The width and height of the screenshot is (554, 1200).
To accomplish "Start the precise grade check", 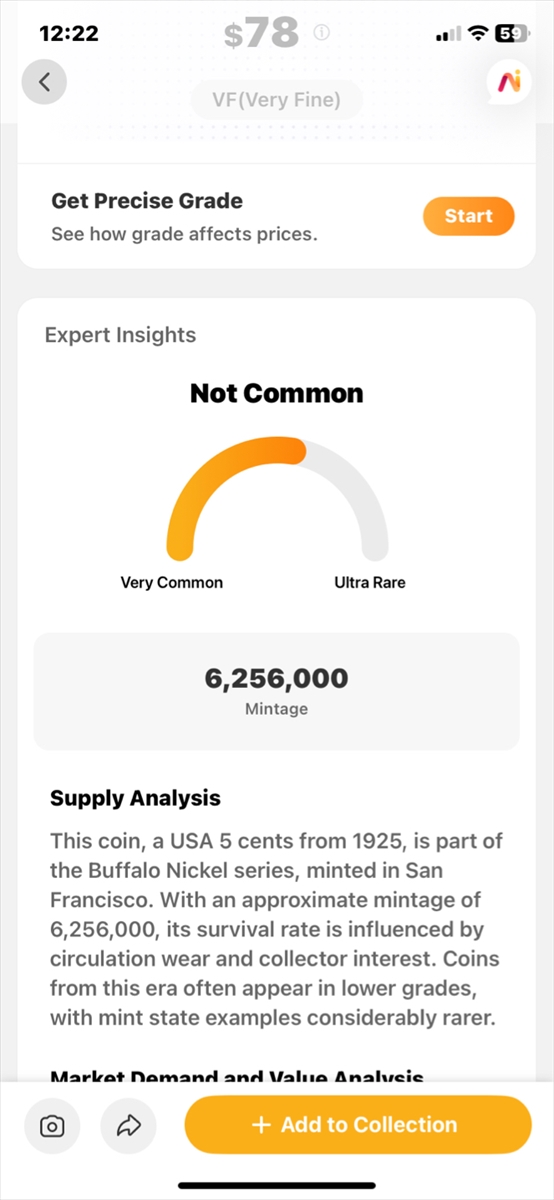I will point(468,216).
